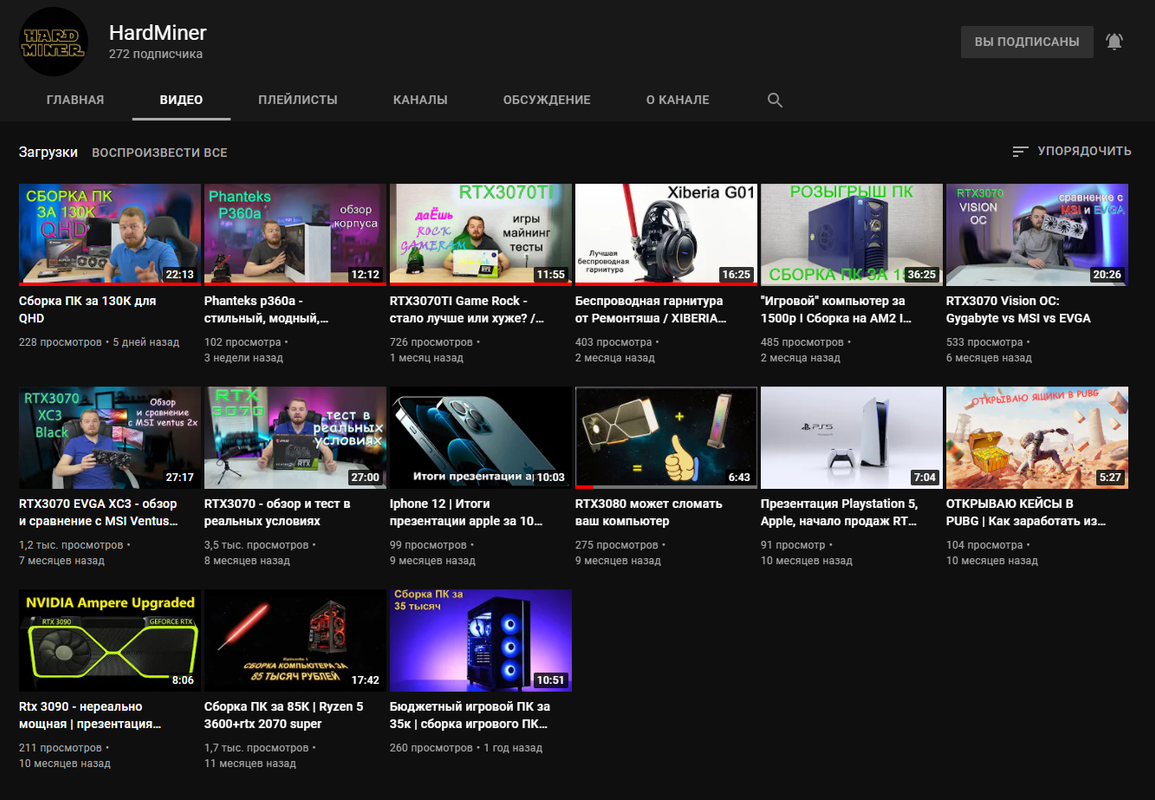This screenshot has width=1155, height=800.
Task: Open the ОБСУЖДЕНИЕ tab
Action: [547, 100]
